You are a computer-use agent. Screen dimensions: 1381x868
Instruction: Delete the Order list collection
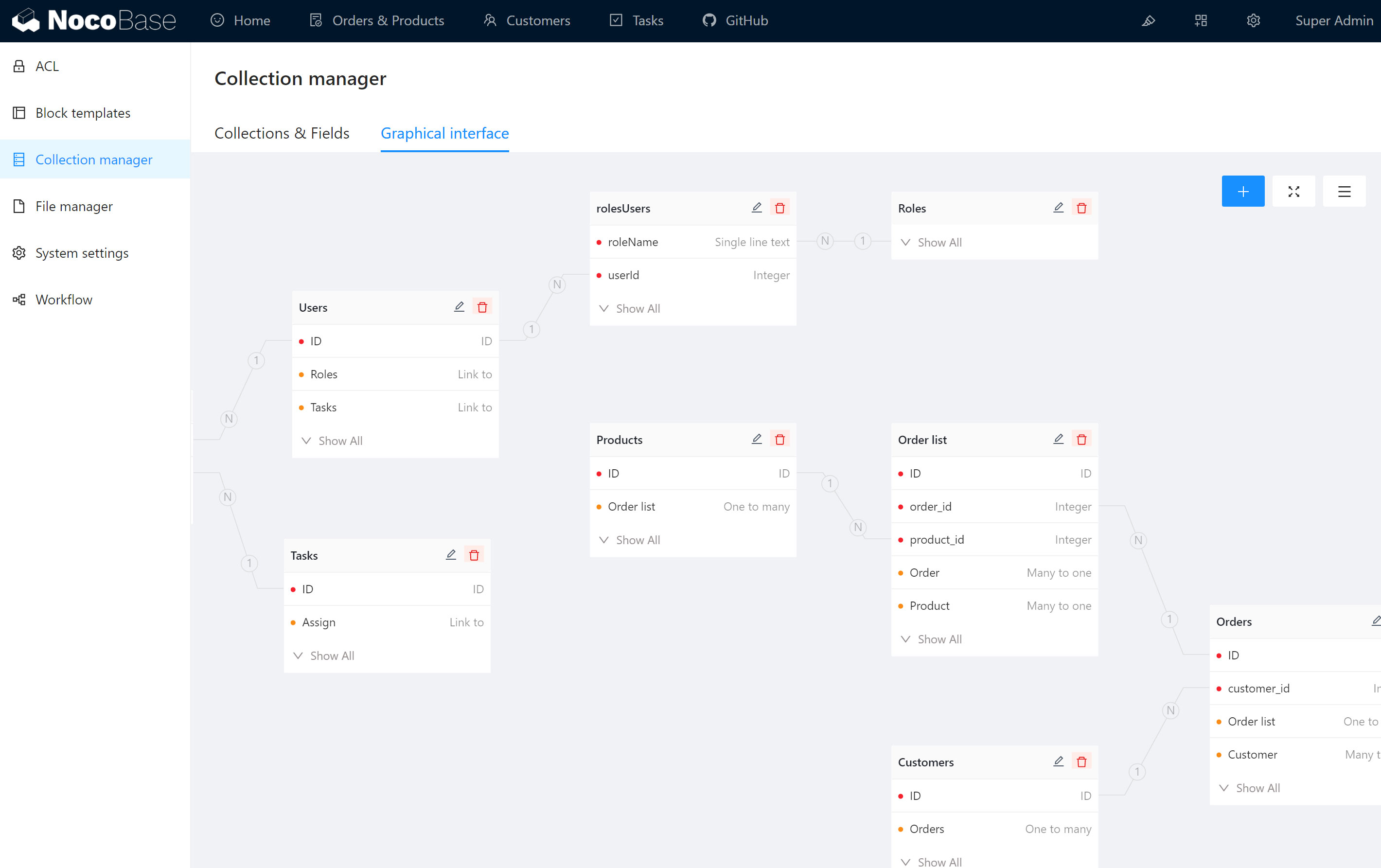pyautogui.click(x=1081, y=439)
